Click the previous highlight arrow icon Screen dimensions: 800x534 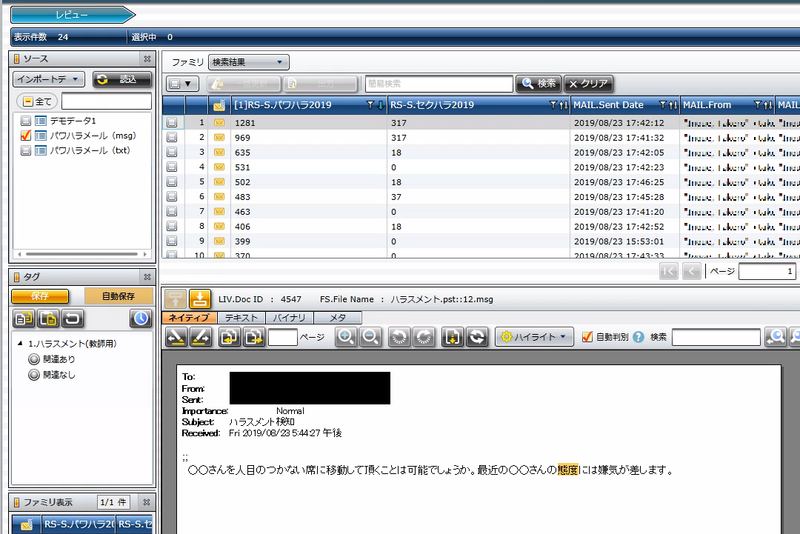177,337
